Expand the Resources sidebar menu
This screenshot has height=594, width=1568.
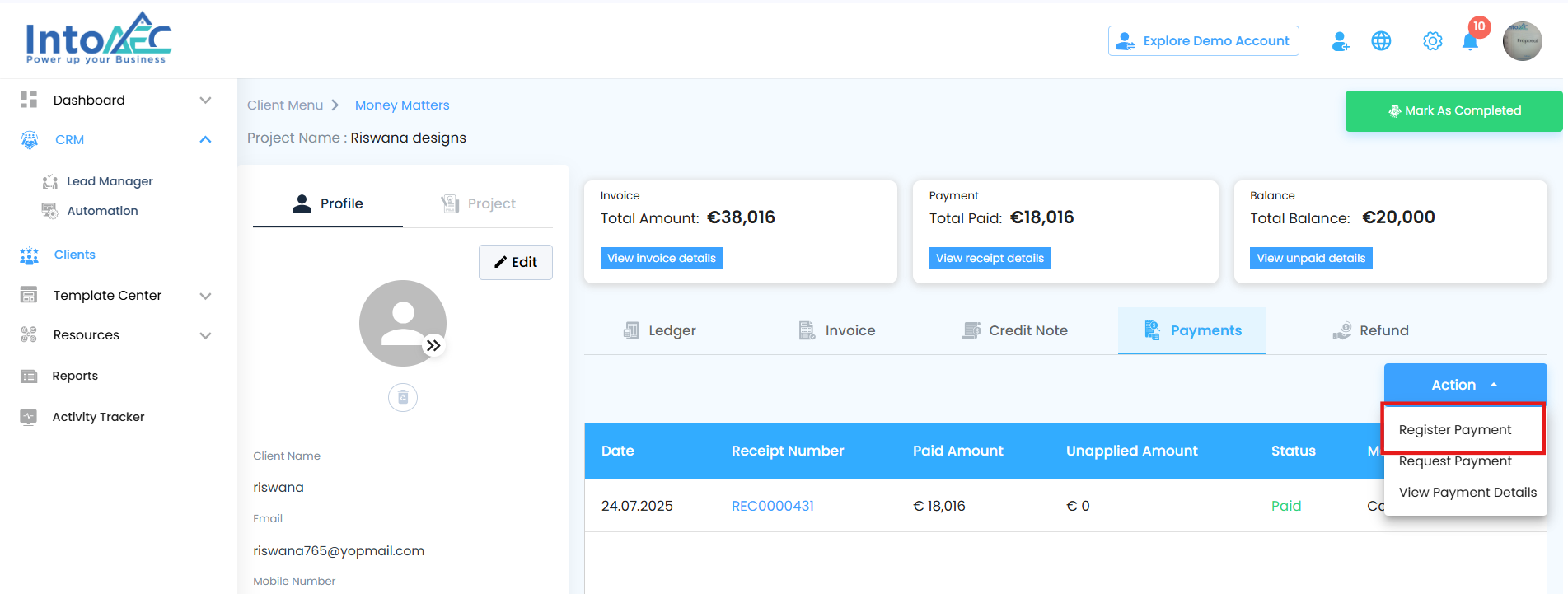pyautogui.click(x=205, y=335)
